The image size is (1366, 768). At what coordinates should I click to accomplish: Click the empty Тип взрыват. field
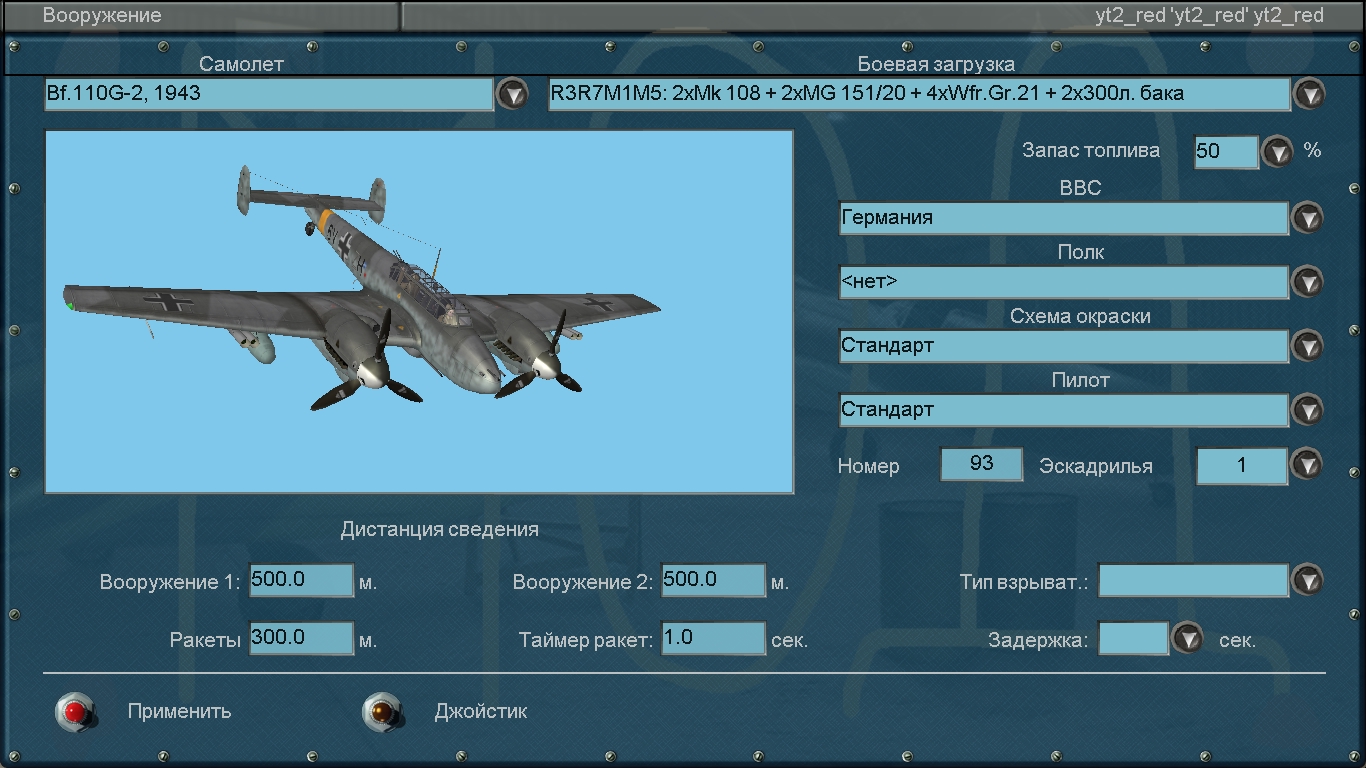(x=1193, y=580)
